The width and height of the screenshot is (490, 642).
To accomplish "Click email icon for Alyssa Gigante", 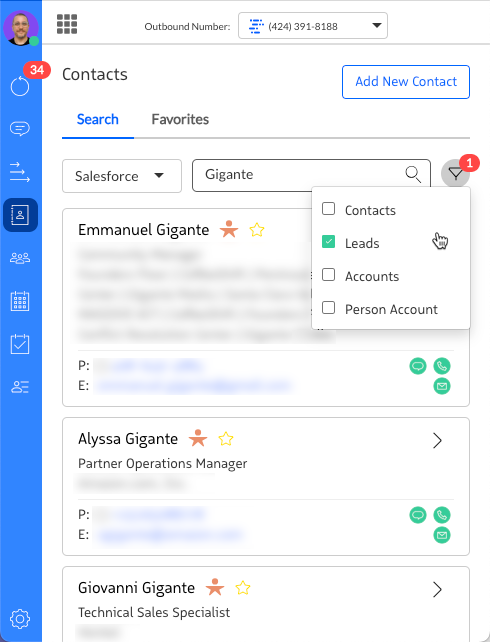I will tap(442, 535).
